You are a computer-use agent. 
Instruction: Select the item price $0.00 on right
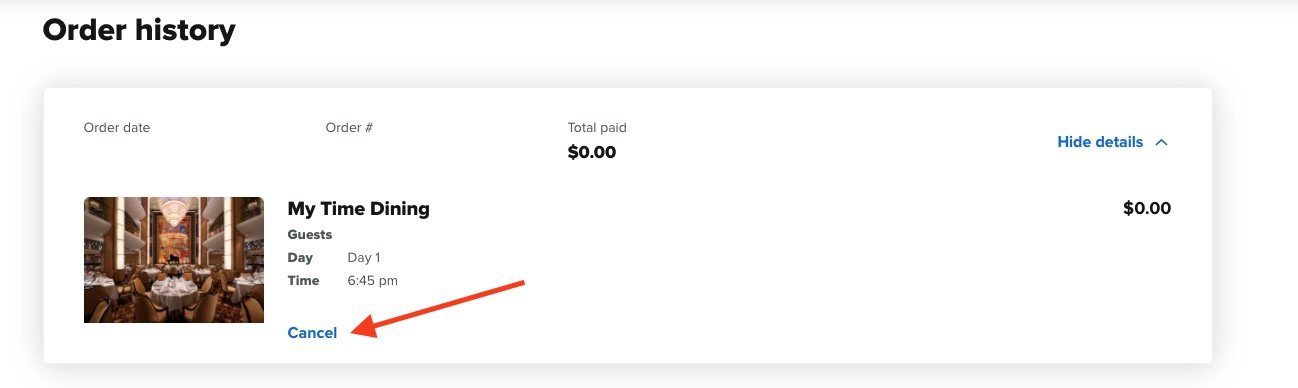tap(1147, 209)
